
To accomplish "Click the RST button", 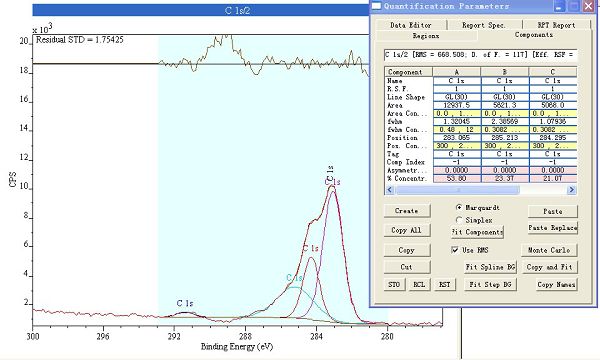I will coord(445,285).
